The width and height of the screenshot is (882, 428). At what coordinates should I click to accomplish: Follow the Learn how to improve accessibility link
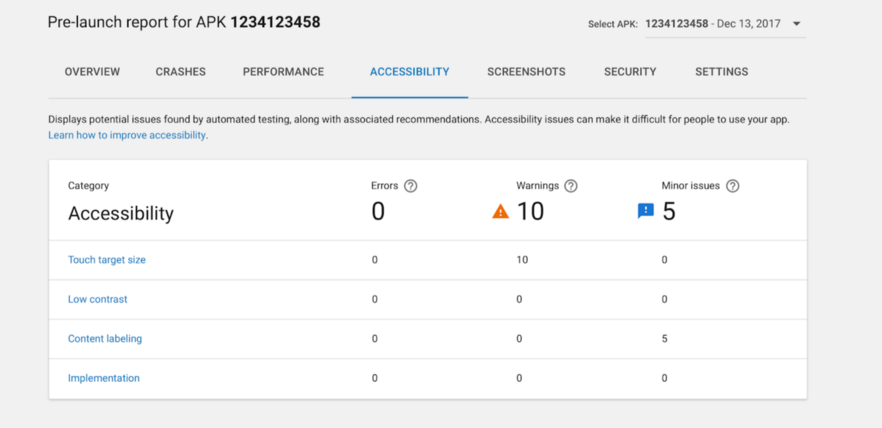coord(127,135)
